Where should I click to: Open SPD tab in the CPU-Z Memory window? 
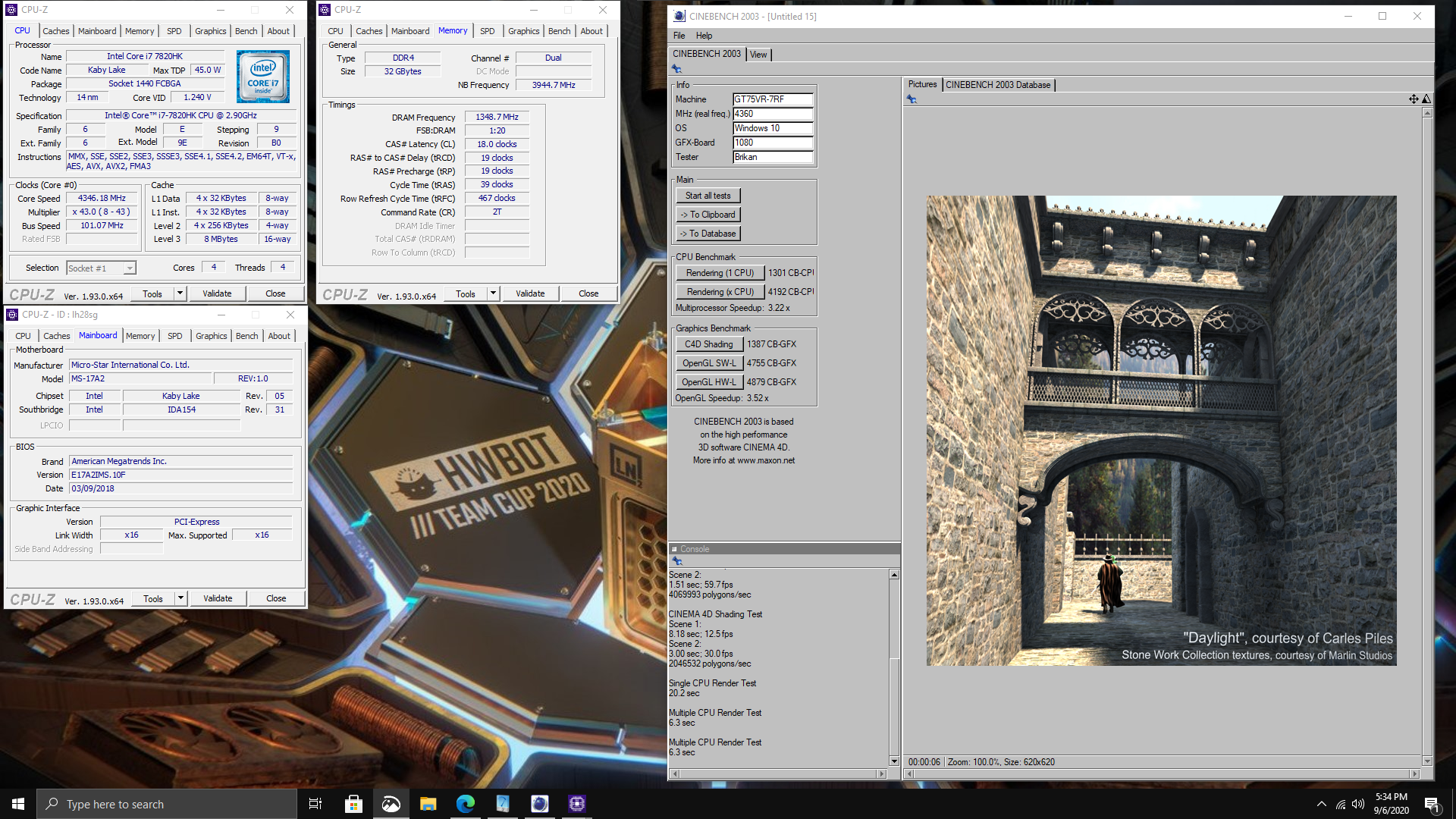pos(487,31)
